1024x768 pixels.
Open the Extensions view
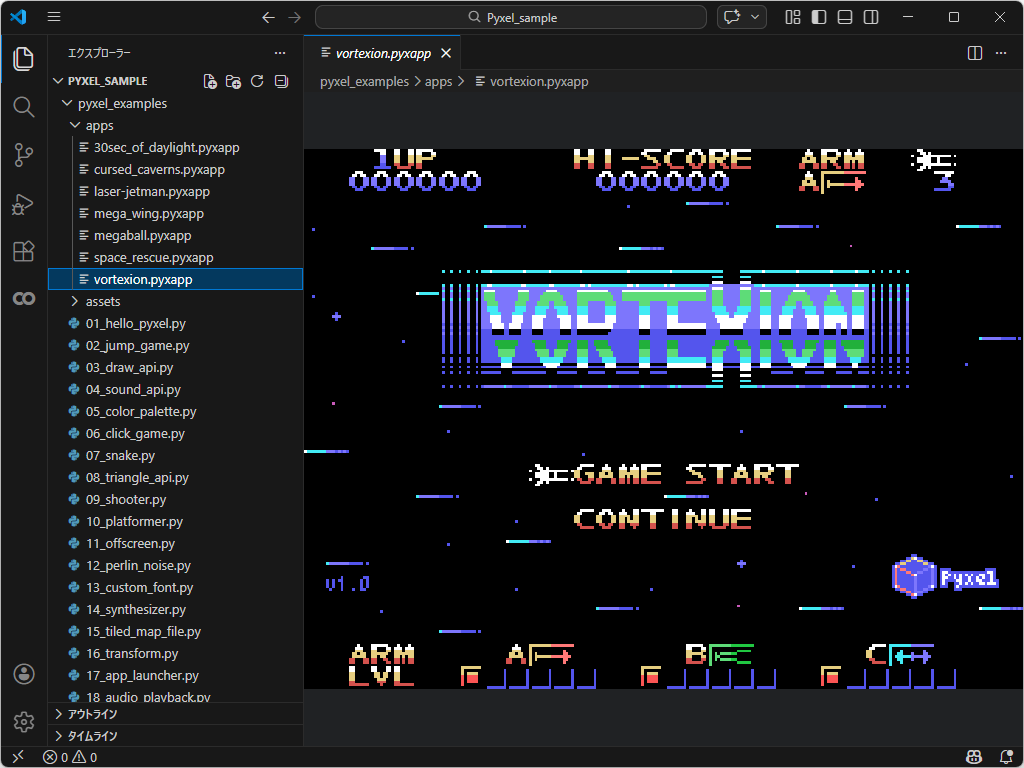click(x=24, y=251)
